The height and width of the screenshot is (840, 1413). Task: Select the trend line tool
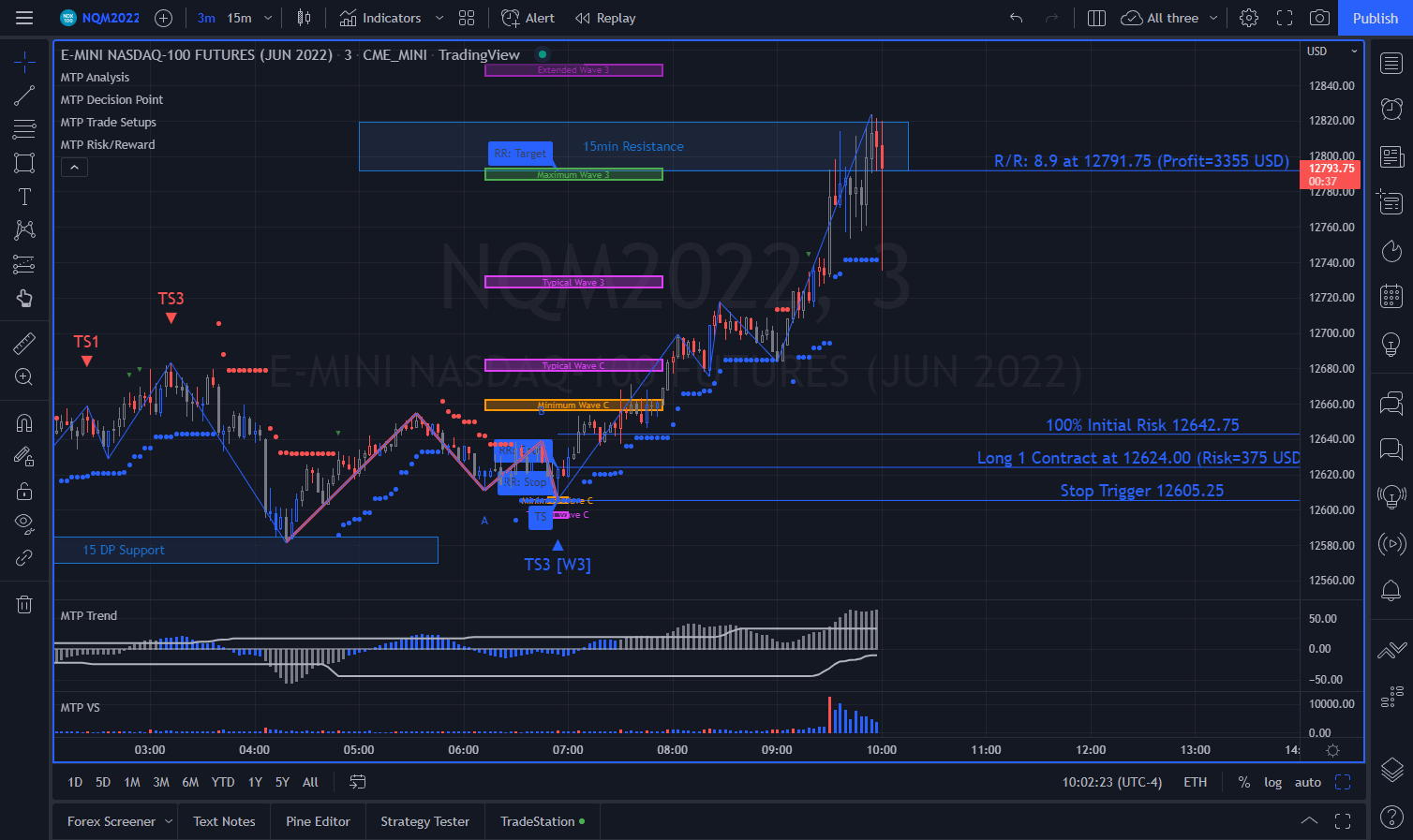(24, 96)
